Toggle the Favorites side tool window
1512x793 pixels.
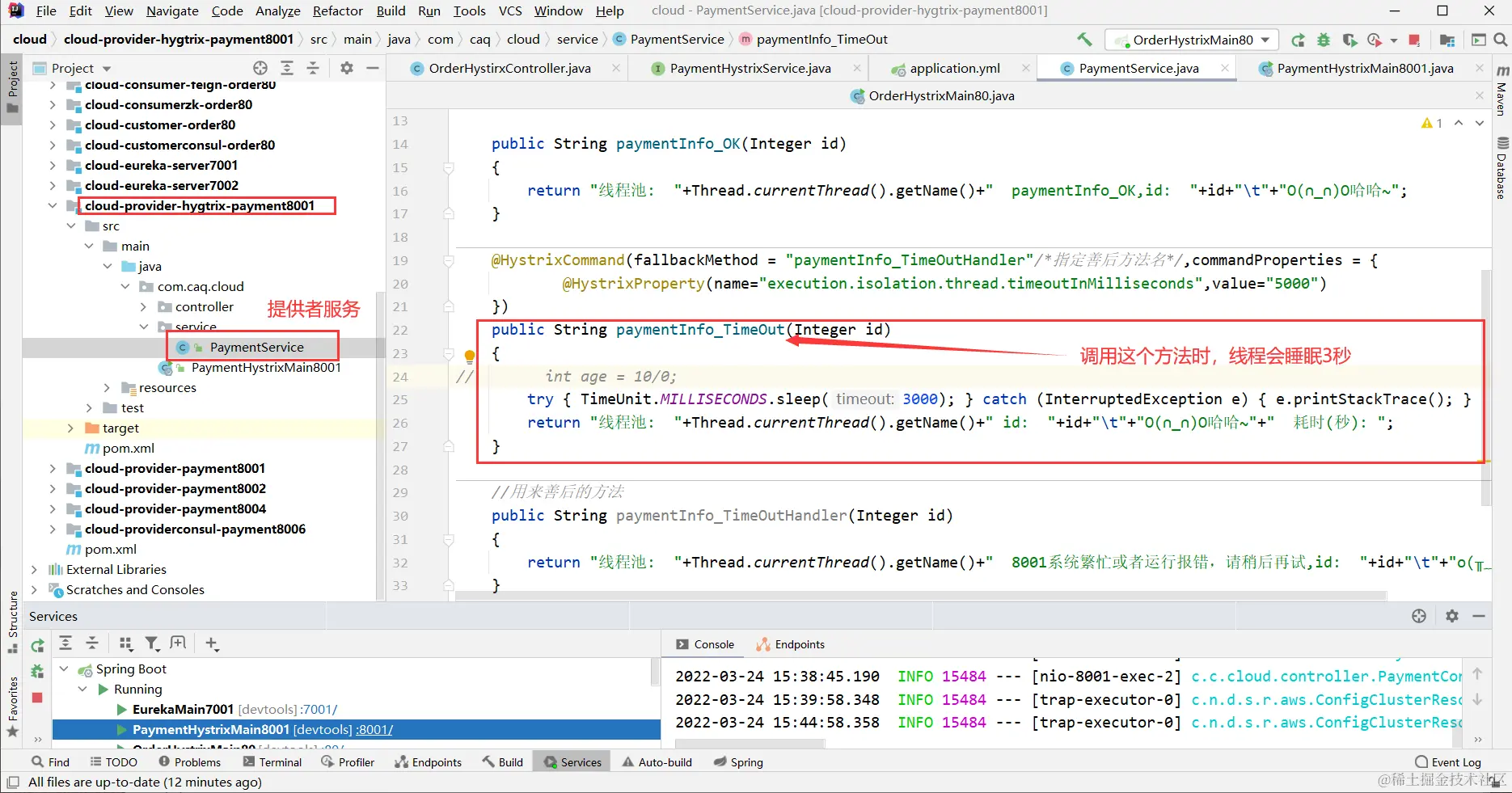[x=13, y=707]
